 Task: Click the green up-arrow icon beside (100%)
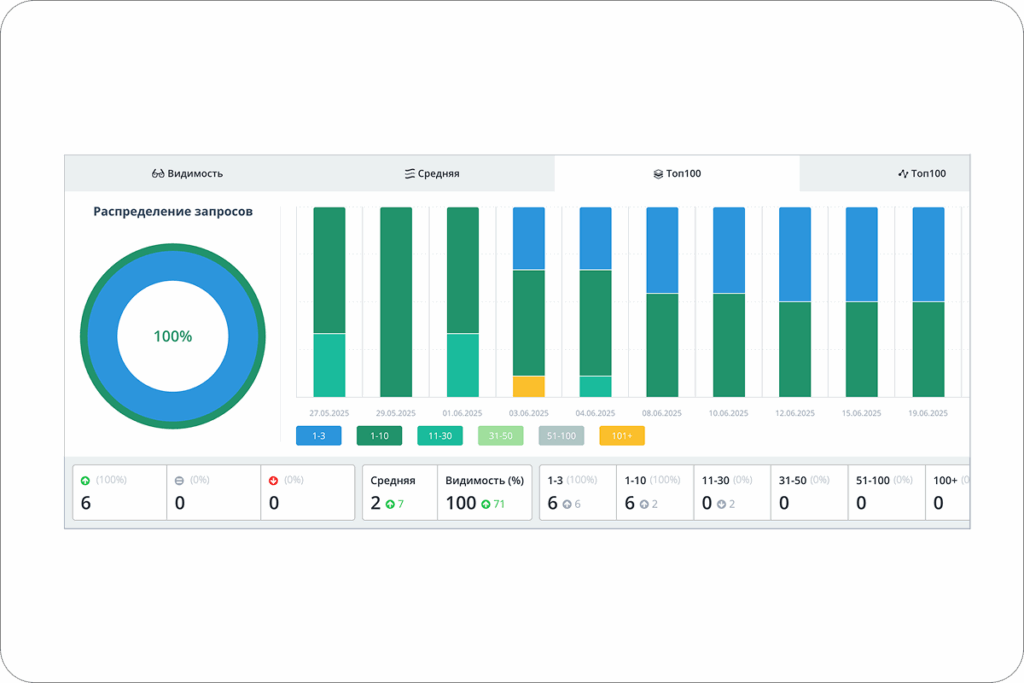(85, 481)
